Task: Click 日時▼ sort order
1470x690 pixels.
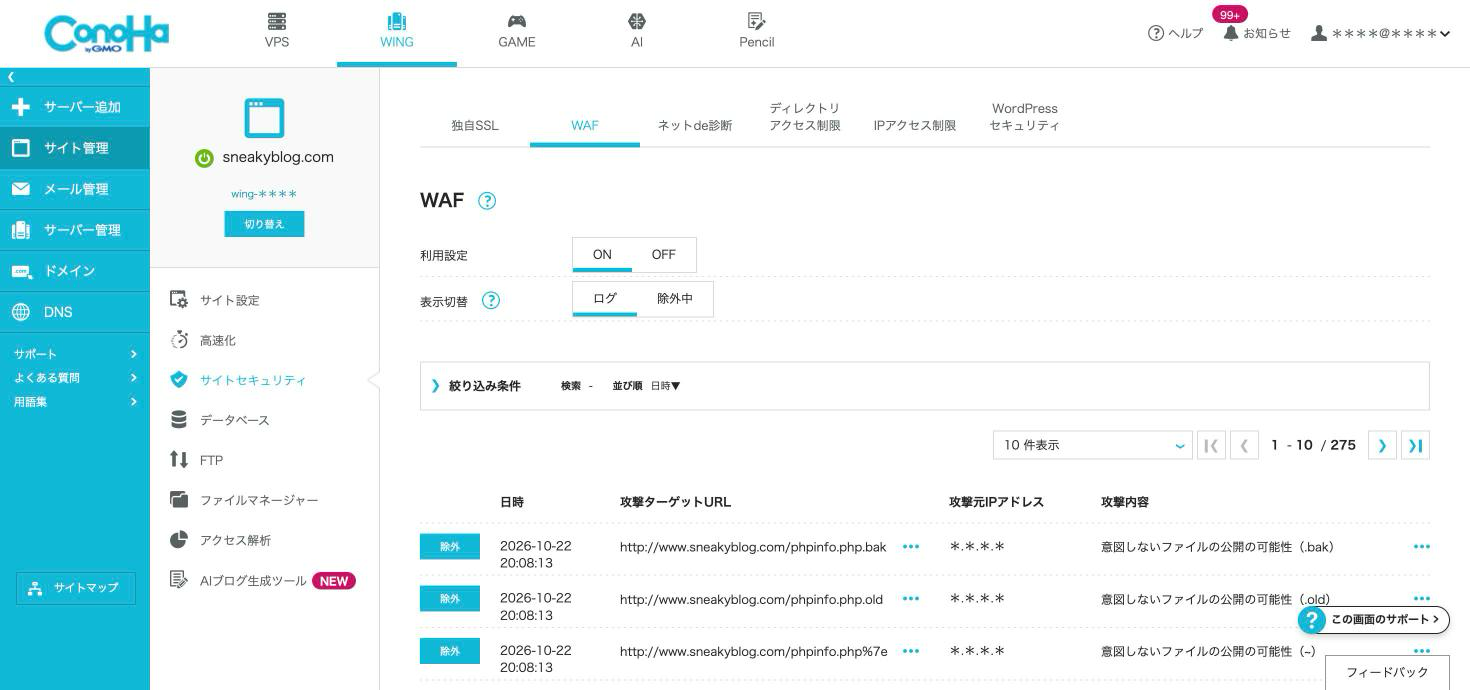Action: point(665,386)
